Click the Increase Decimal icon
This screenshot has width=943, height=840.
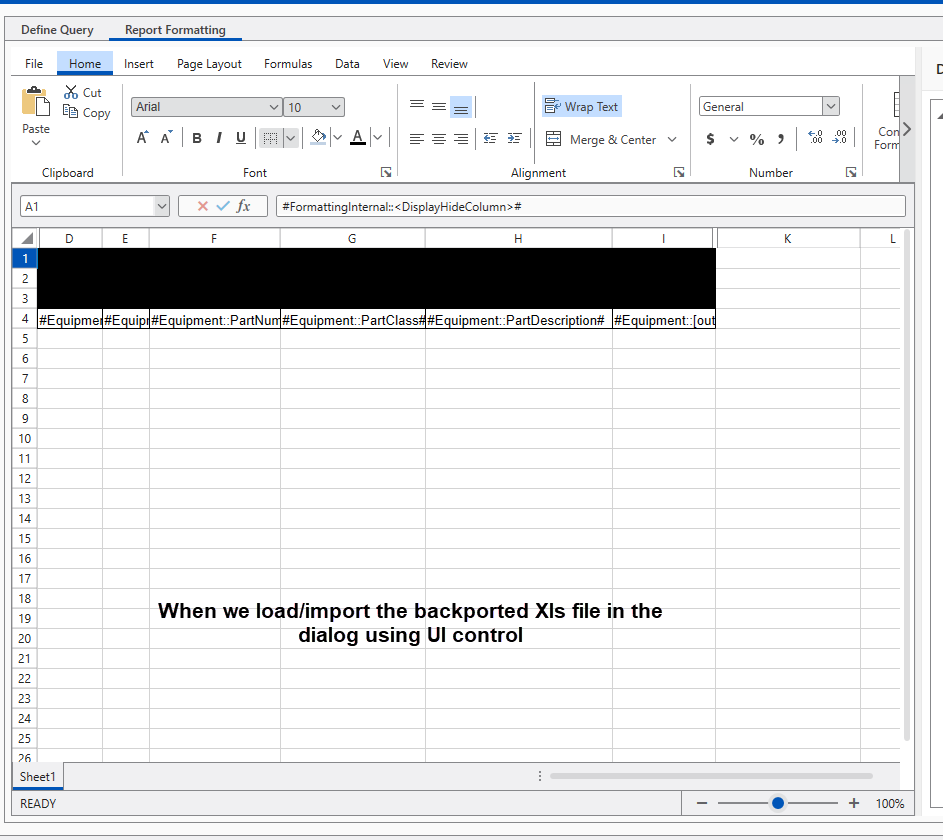[x=814, y=139]
